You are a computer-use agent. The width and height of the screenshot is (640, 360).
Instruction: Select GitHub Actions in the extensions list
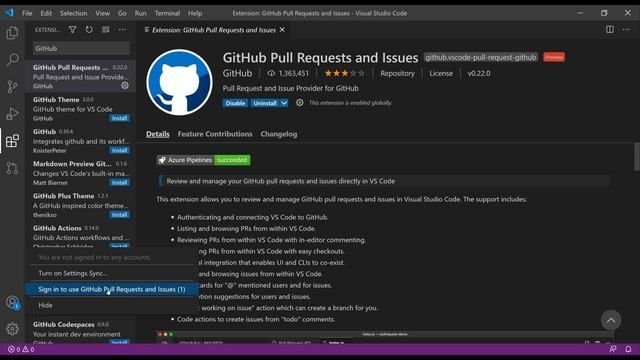[80, 236]
